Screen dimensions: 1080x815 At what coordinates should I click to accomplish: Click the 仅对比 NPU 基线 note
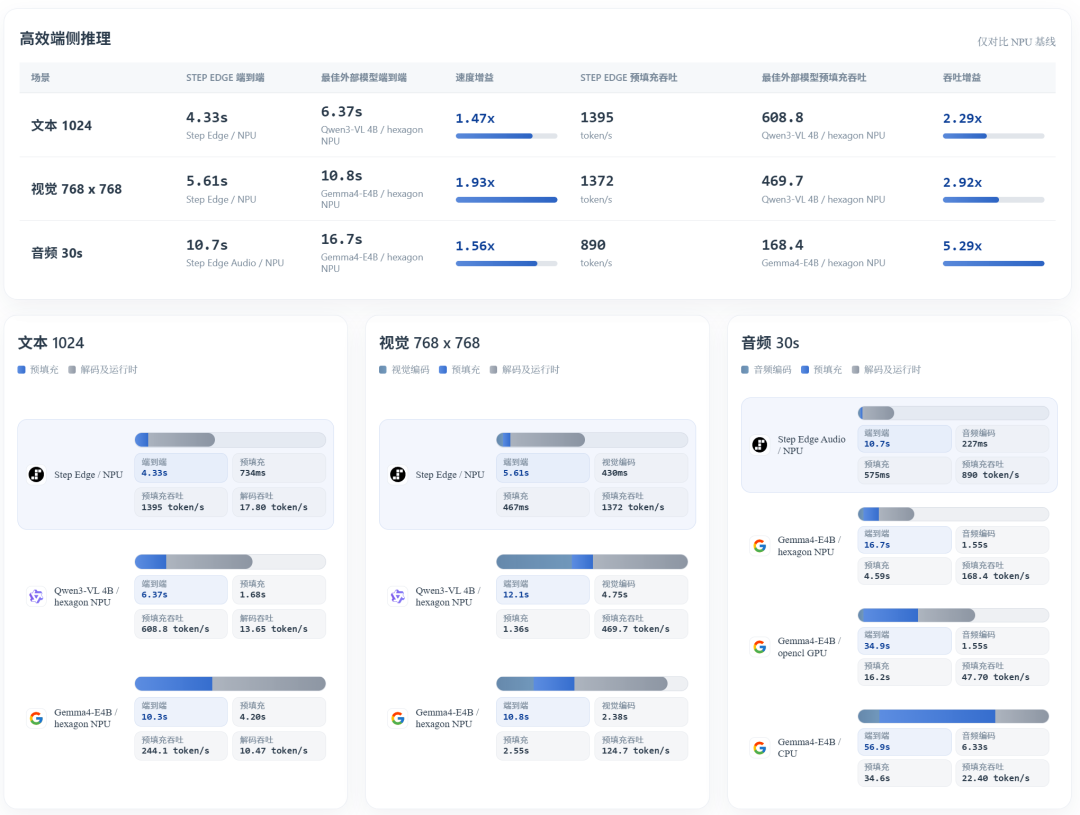click(x=1017, y=42)
